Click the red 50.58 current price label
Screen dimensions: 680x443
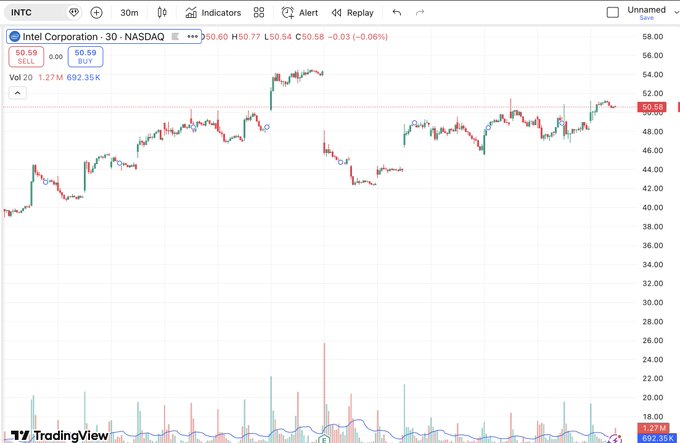click(652, 107)
